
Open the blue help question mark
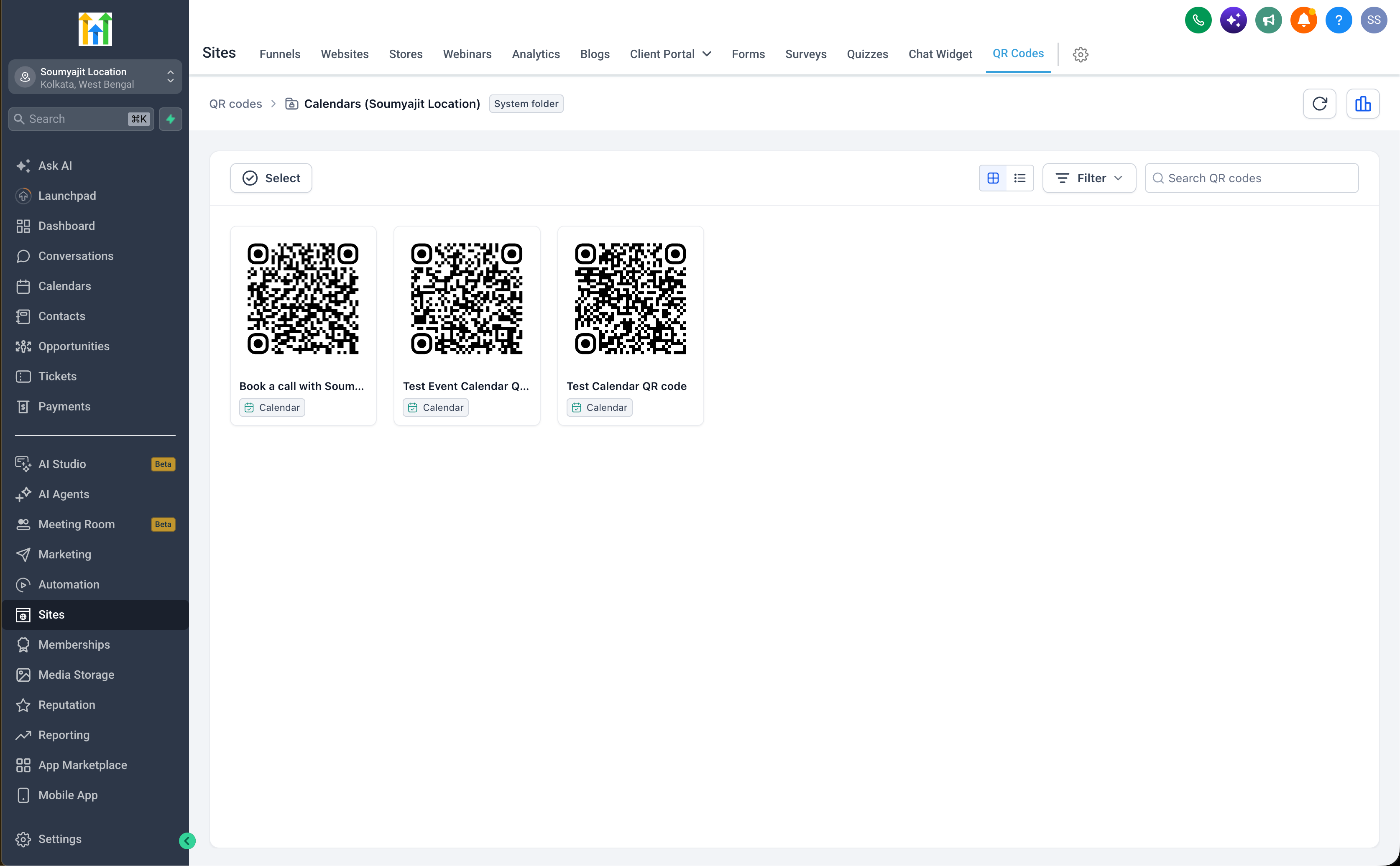[x=1339, y=20]
